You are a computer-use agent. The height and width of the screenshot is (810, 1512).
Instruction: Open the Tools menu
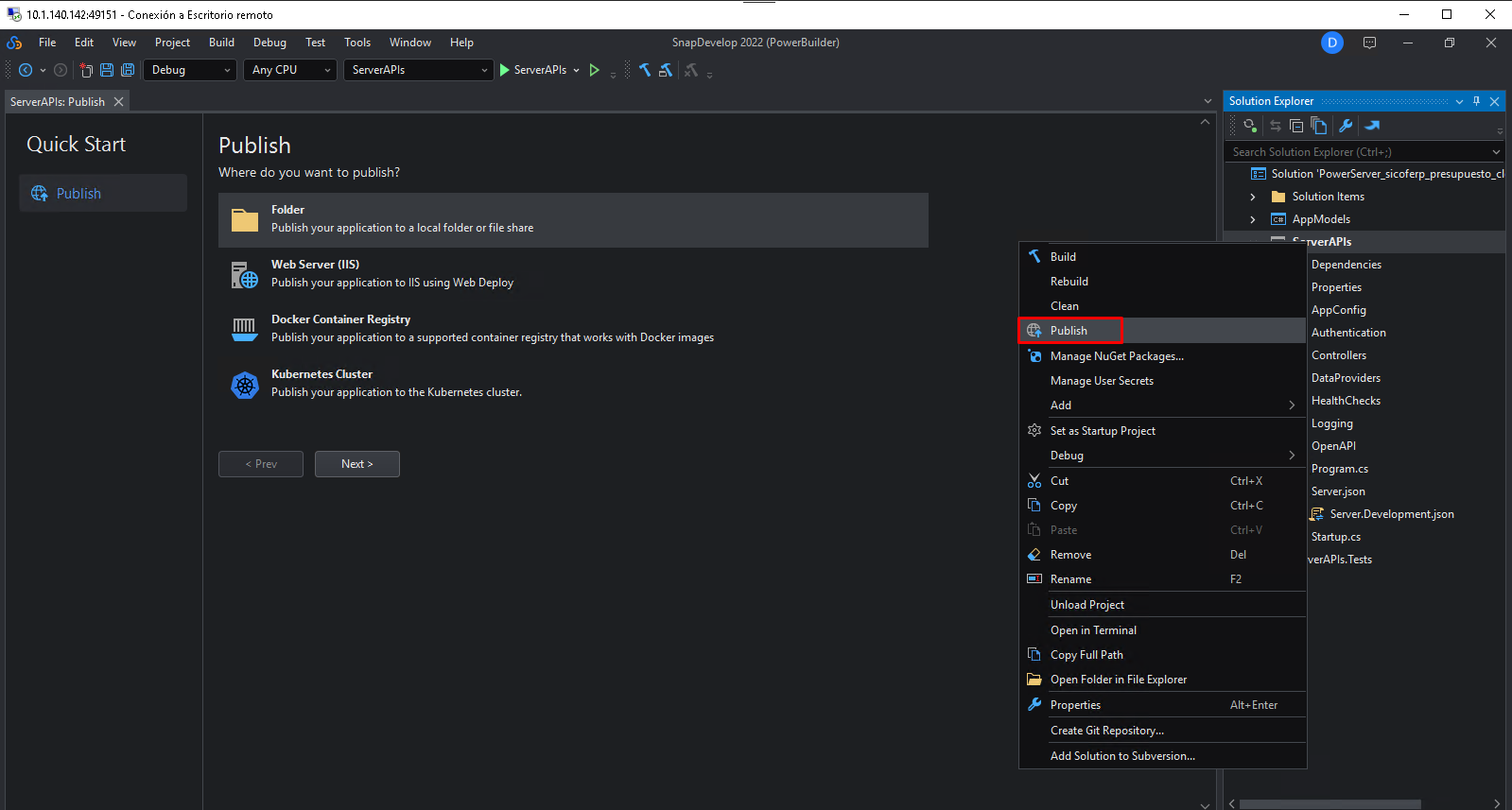point(356,43)
